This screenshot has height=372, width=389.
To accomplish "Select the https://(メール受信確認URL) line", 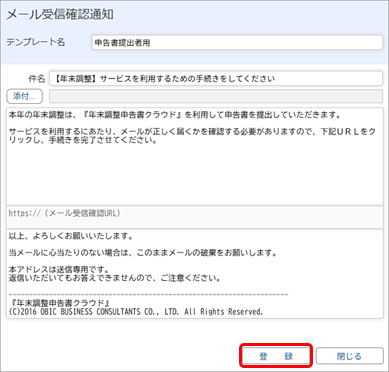I will [65, 213].
